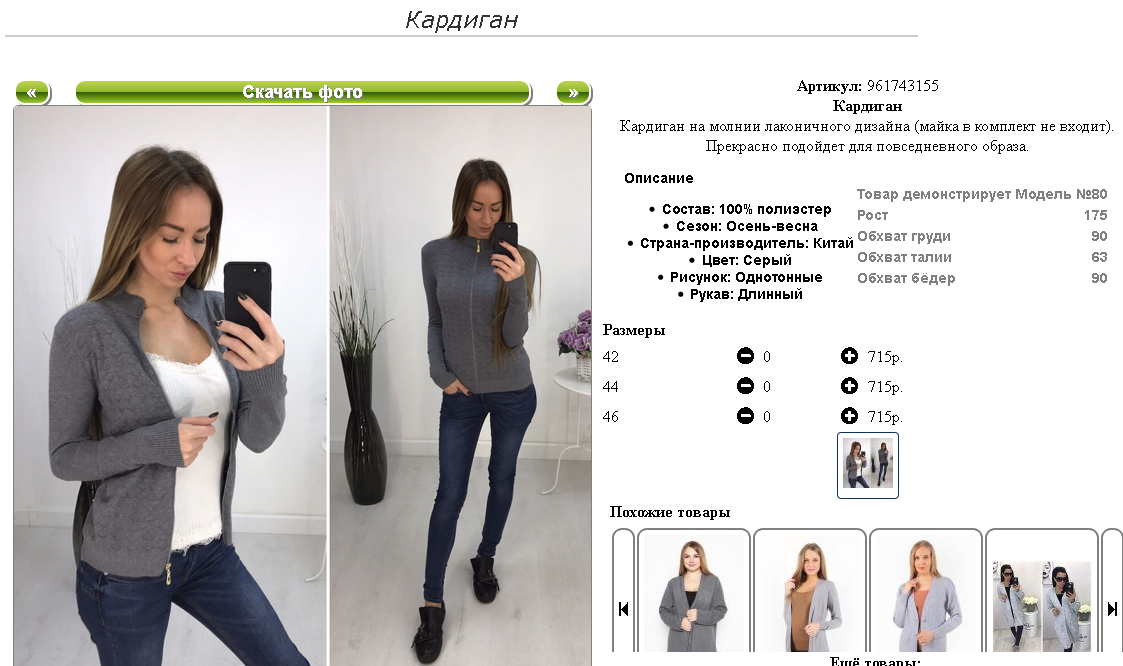Image resolution: width=1123 pixels, height=666 pixels.
Task: Open first similar product, long gray cardigan
Action: tap(693, 592)
